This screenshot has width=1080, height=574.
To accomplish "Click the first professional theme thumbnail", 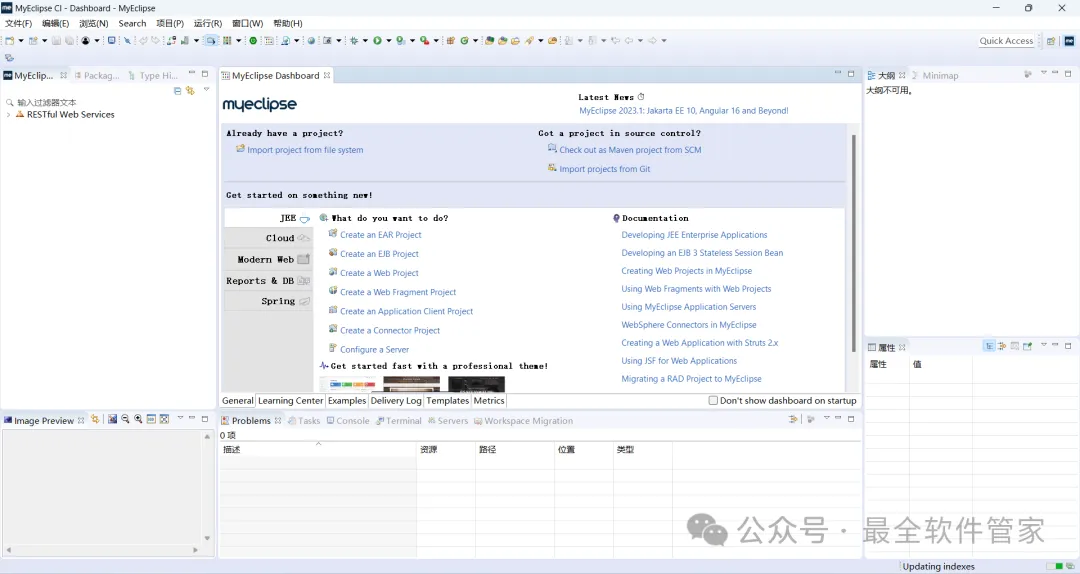I will point(347,385).
